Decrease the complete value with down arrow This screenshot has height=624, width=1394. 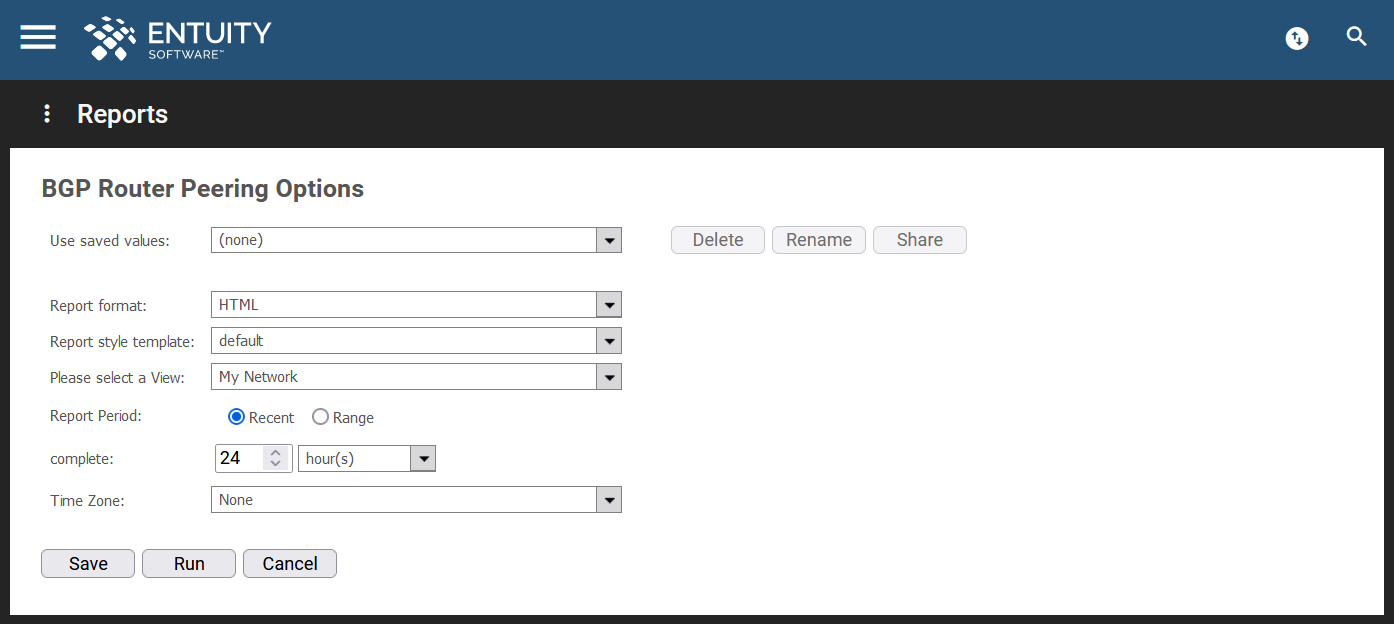276,464
